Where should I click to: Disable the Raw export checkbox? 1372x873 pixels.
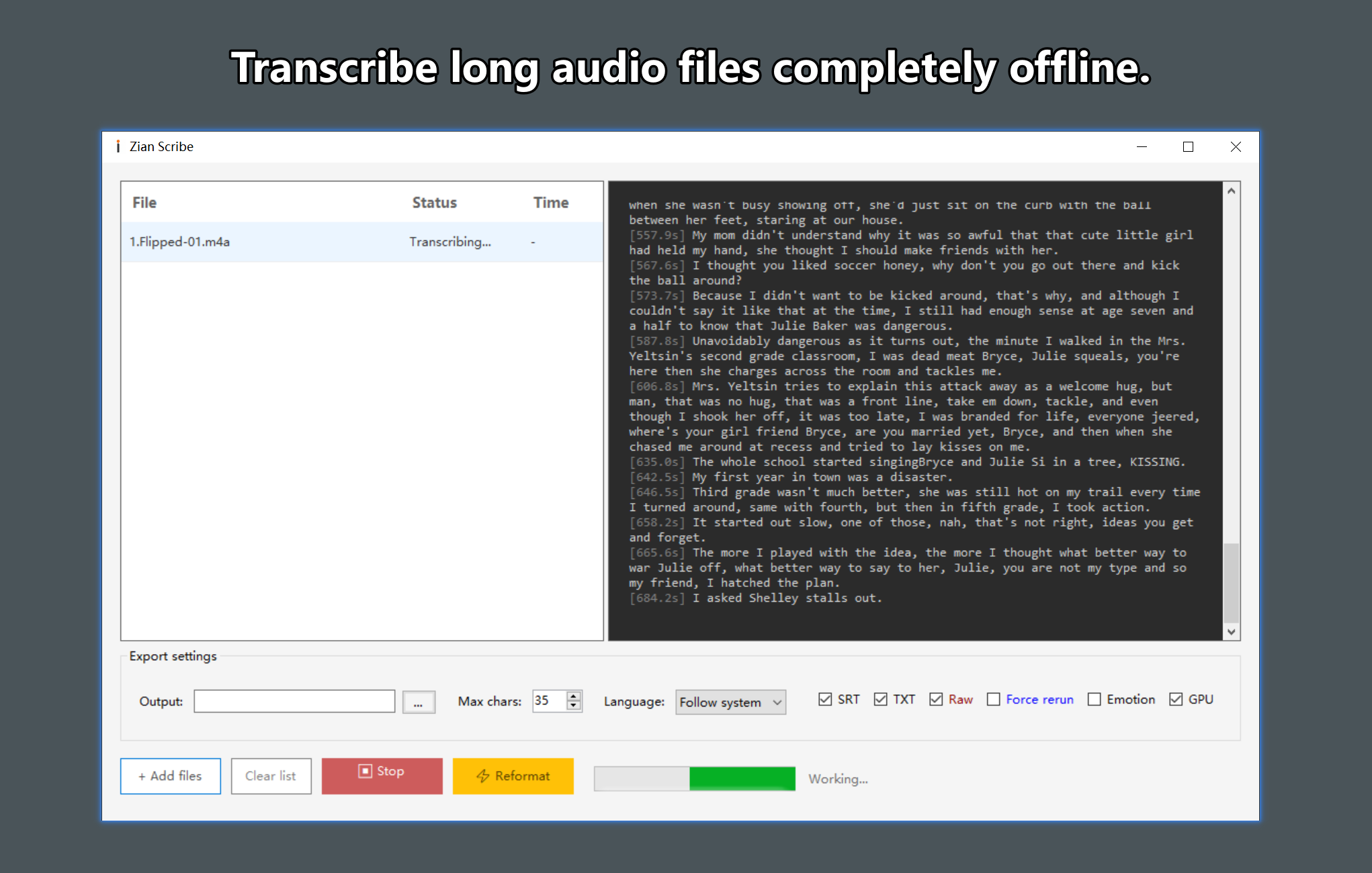click(x=935, y=699)
